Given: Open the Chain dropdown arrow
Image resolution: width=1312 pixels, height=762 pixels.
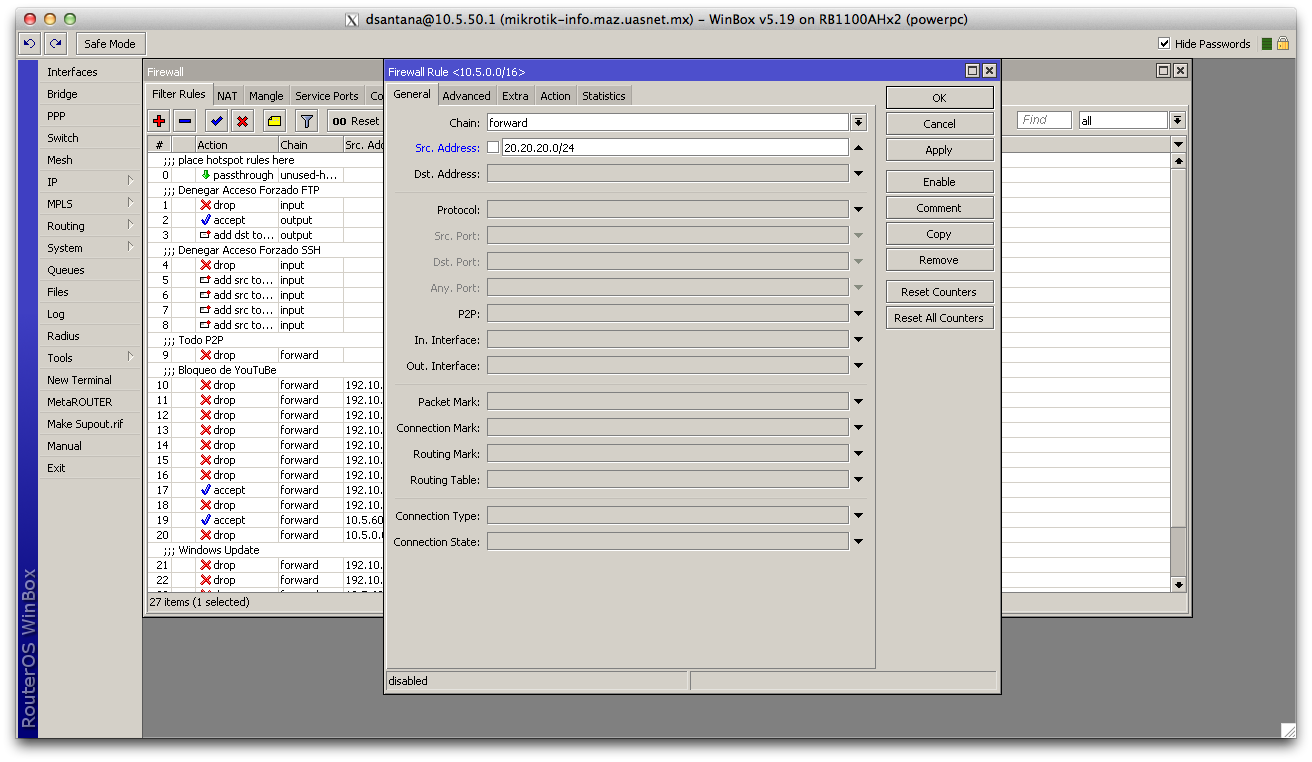Looking at the screenshot, I should pos(859,122).
